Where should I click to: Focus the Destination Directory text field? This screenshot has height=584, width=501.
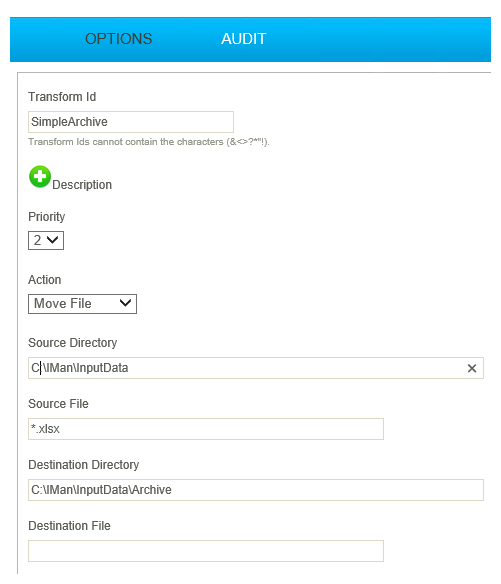256,490
